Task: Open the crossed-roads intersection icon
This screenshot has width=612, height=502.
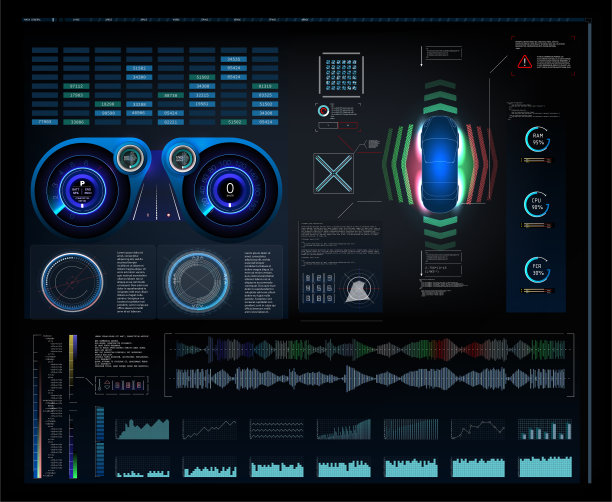Action: (x=333, y=173)
